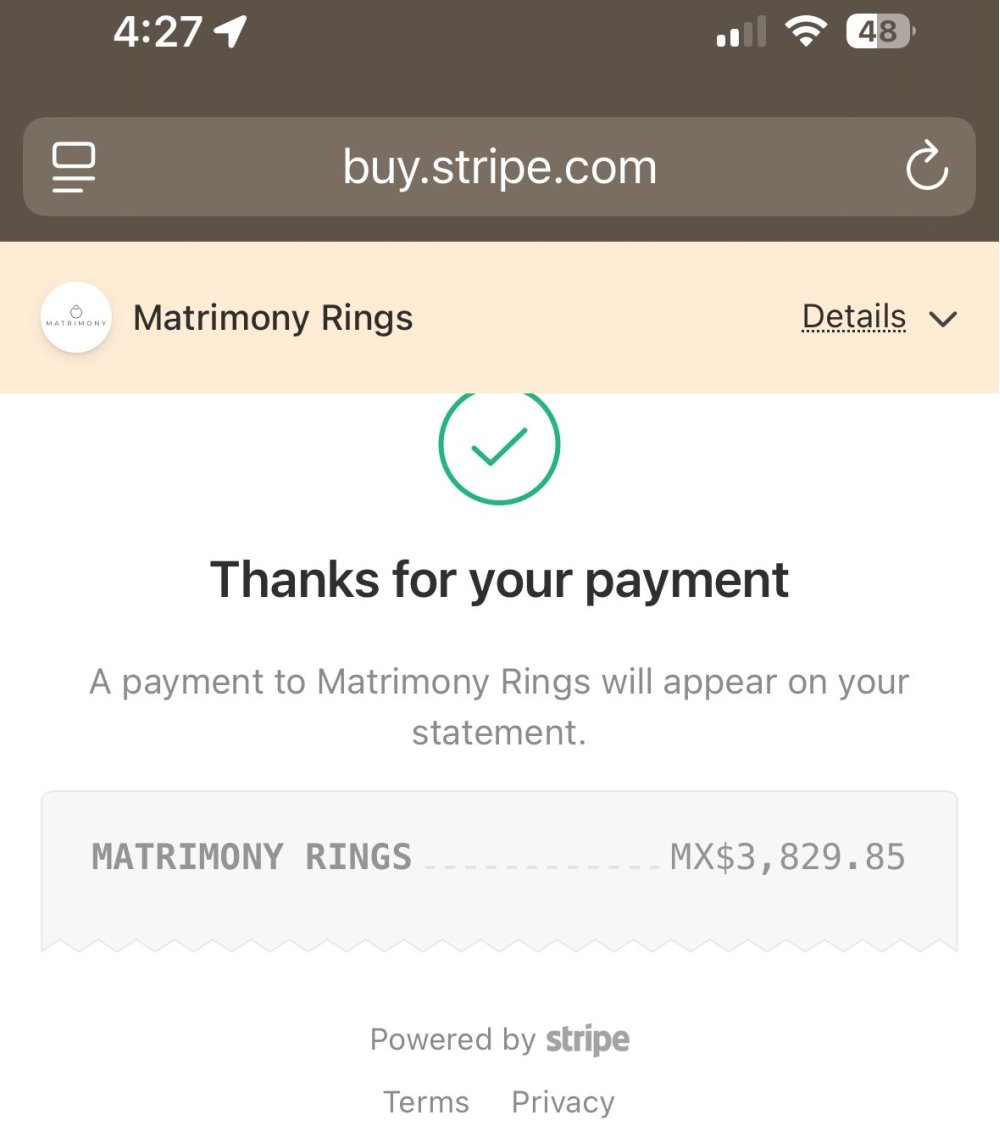Tap the buy.stripe.com address field
This screenshot has width=1000, height=1143.
pos(499,167)
